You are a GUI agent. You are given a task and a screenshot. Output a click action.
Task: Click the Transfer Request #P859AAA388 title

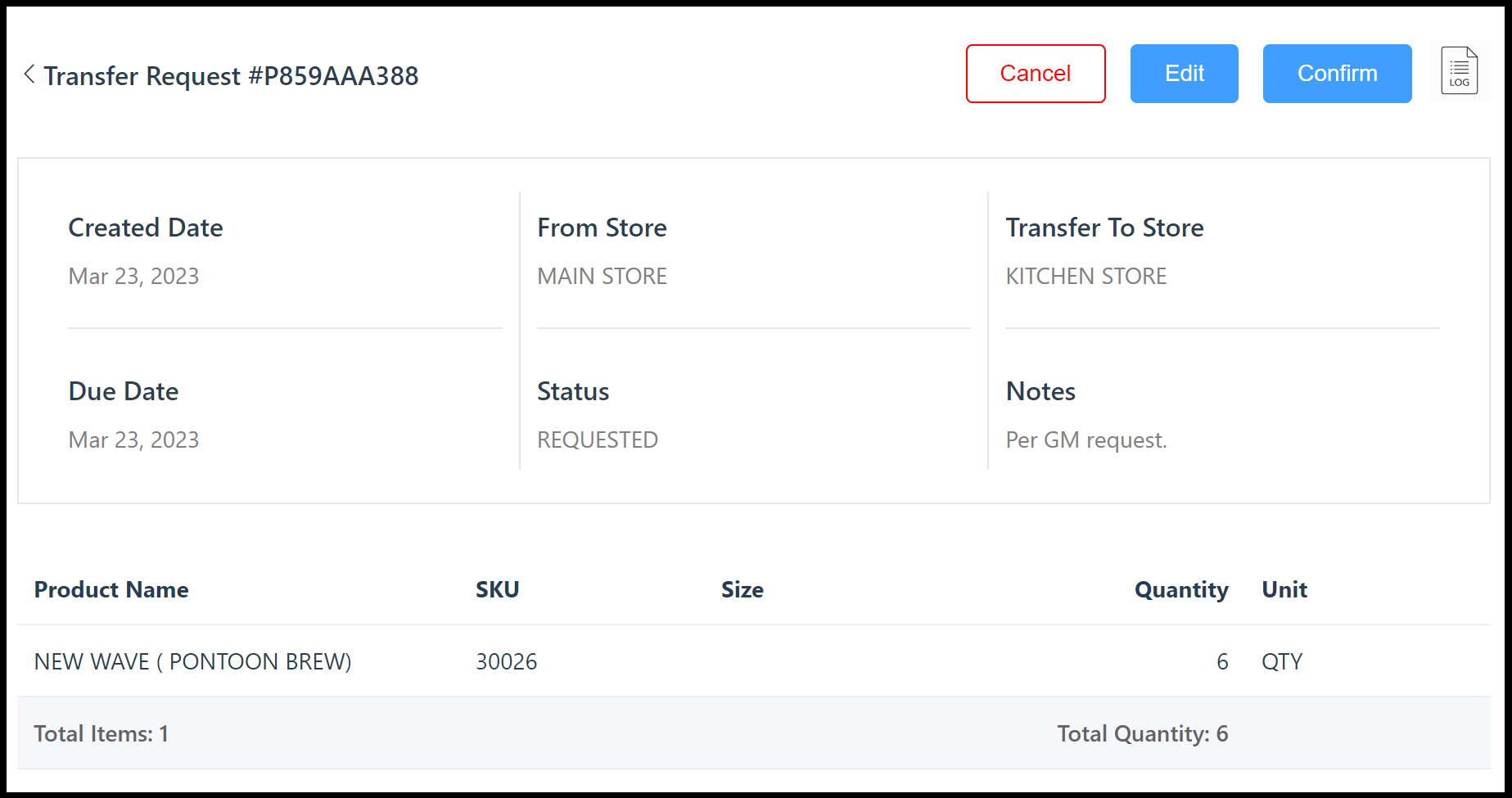point(231,76)
